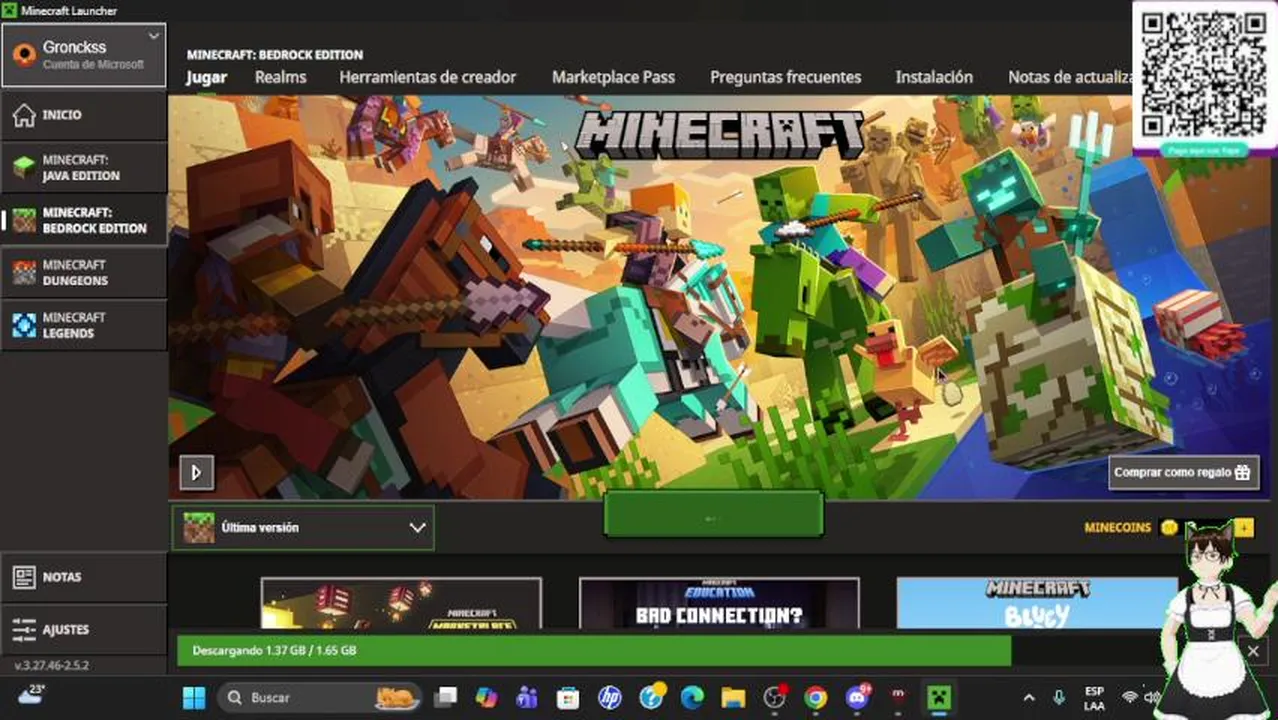This screenshot has width=1278, height=720.
Task: Expand the Gronckss account menu
Action: click(84, 55)
